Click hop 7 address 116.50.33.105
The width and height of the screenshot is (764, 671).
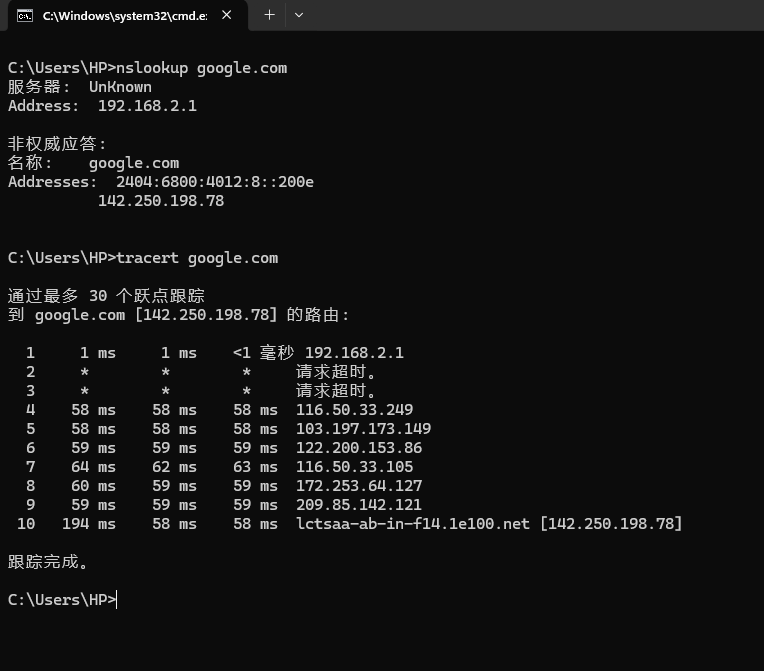click(354, 467)
